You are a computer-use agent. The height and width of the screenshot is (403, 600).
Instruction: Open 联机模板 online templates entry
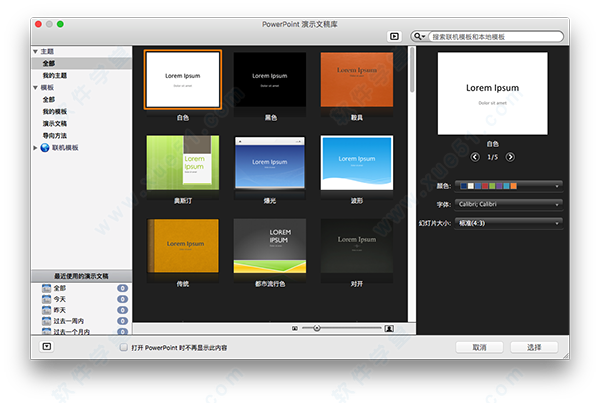[x=65, y=148]
